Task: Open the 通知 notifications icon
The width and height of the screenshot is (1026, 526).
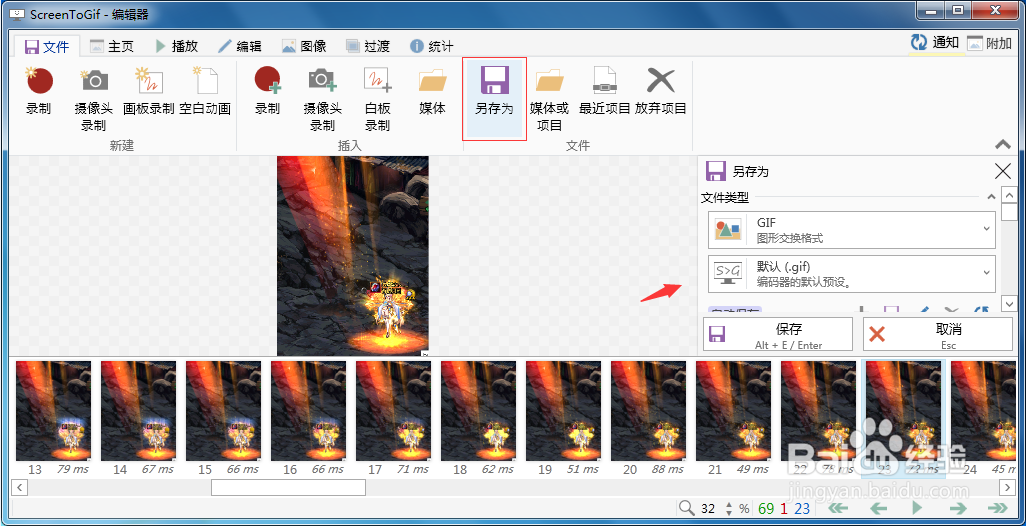Action: pos(936,44)
